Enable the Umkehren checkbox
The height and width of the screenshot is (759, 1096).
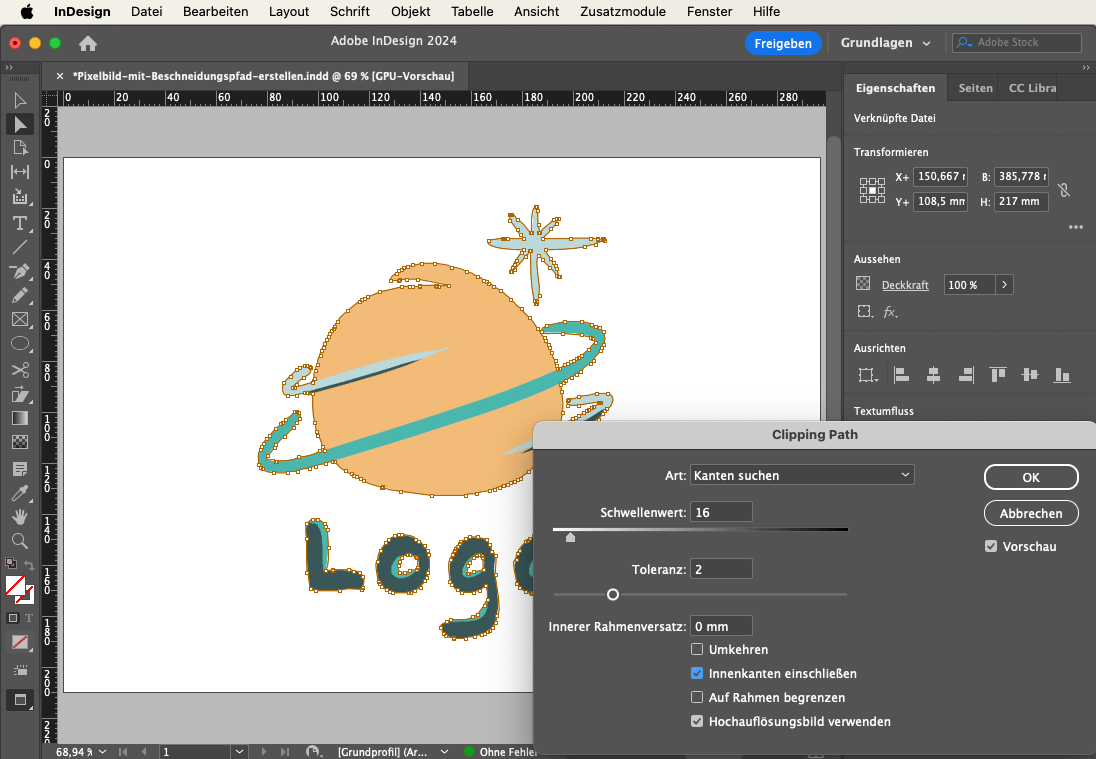pos(697,650)
